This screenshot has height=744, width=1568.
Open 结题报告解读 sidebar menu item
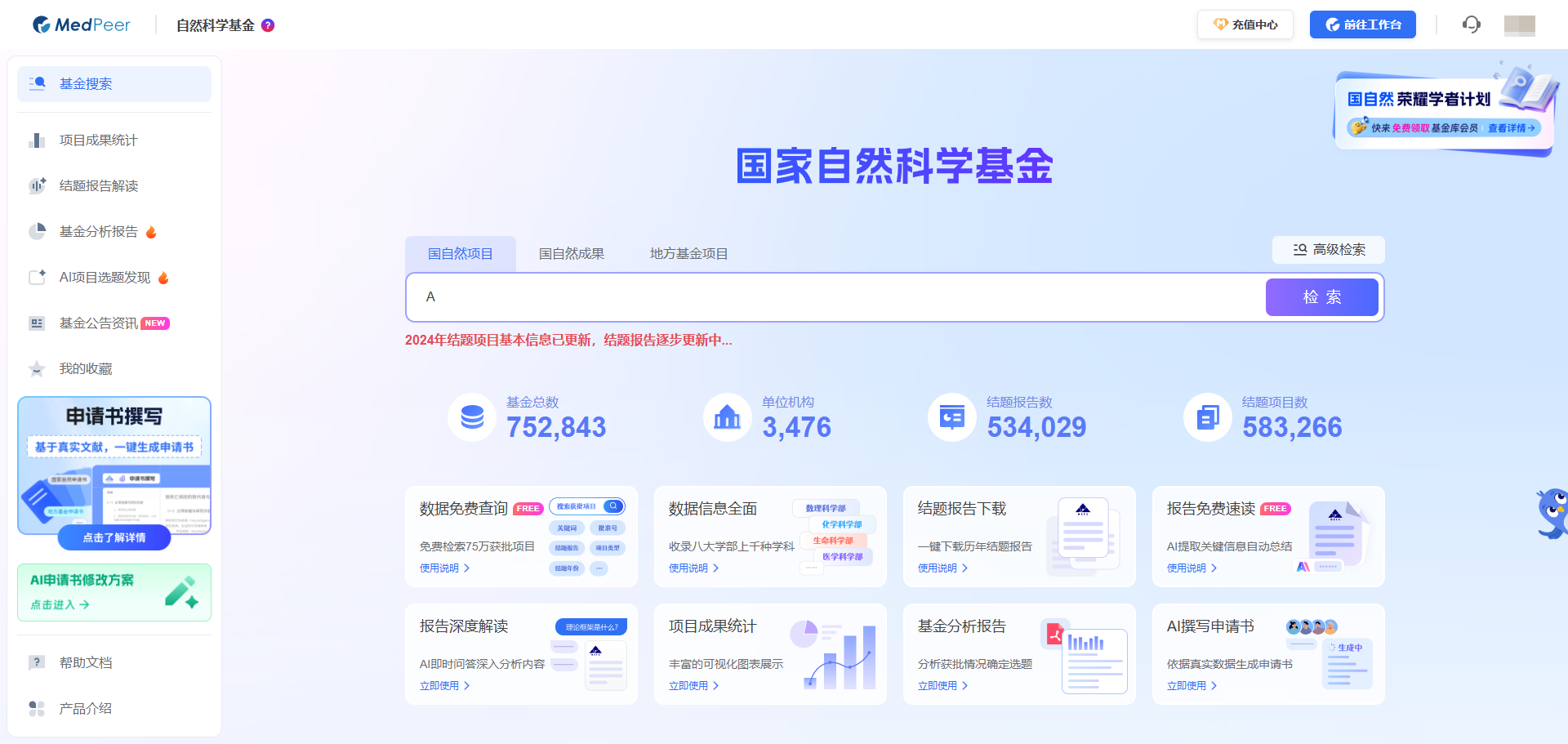pos(114,186)
